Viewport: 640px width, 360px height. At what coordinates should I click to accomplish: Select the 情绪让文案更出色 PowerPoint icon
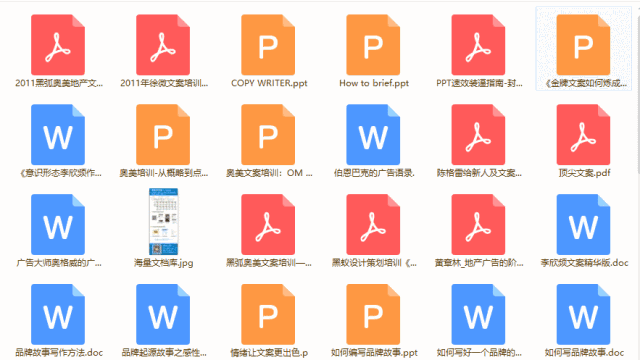[268, 314]
